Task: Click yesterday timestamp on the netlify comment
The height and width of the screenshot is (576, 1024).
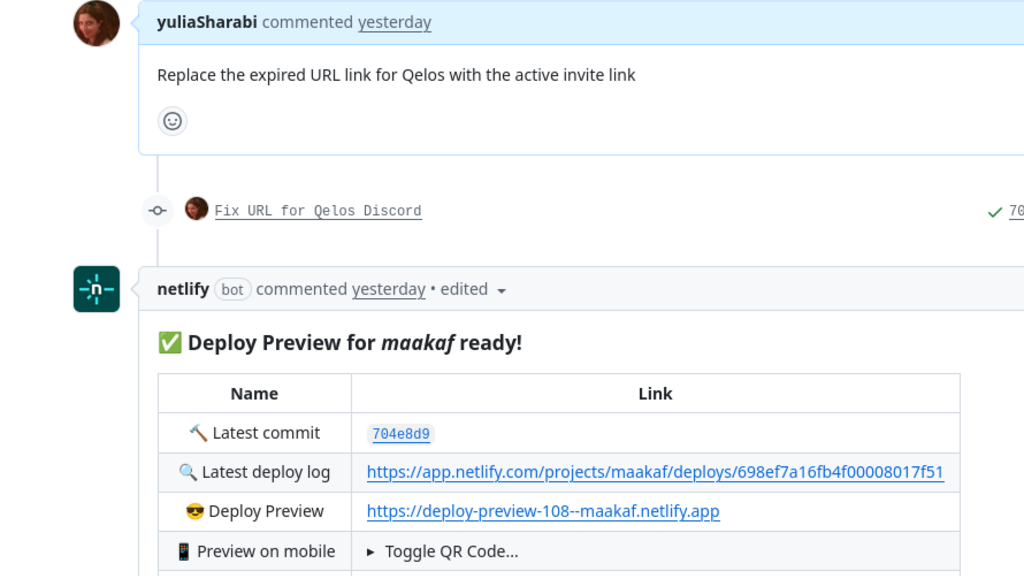Action: pyautogui.click(x=388, y=289)
